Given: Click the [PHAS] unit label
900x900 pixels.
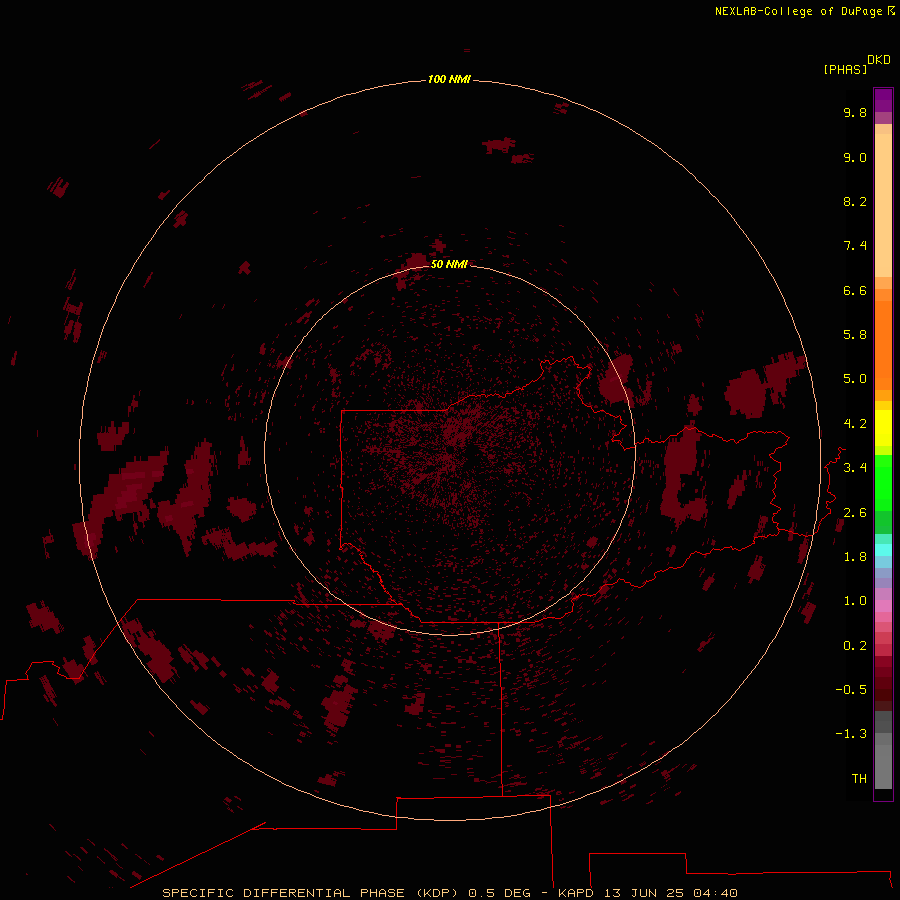Looking at the screenshot, I should (x=845, y=70).
